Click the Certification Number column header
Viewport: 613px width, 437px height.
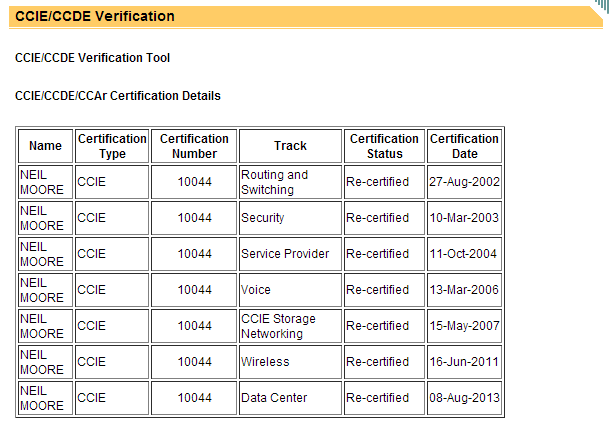(x=194, y=146)
